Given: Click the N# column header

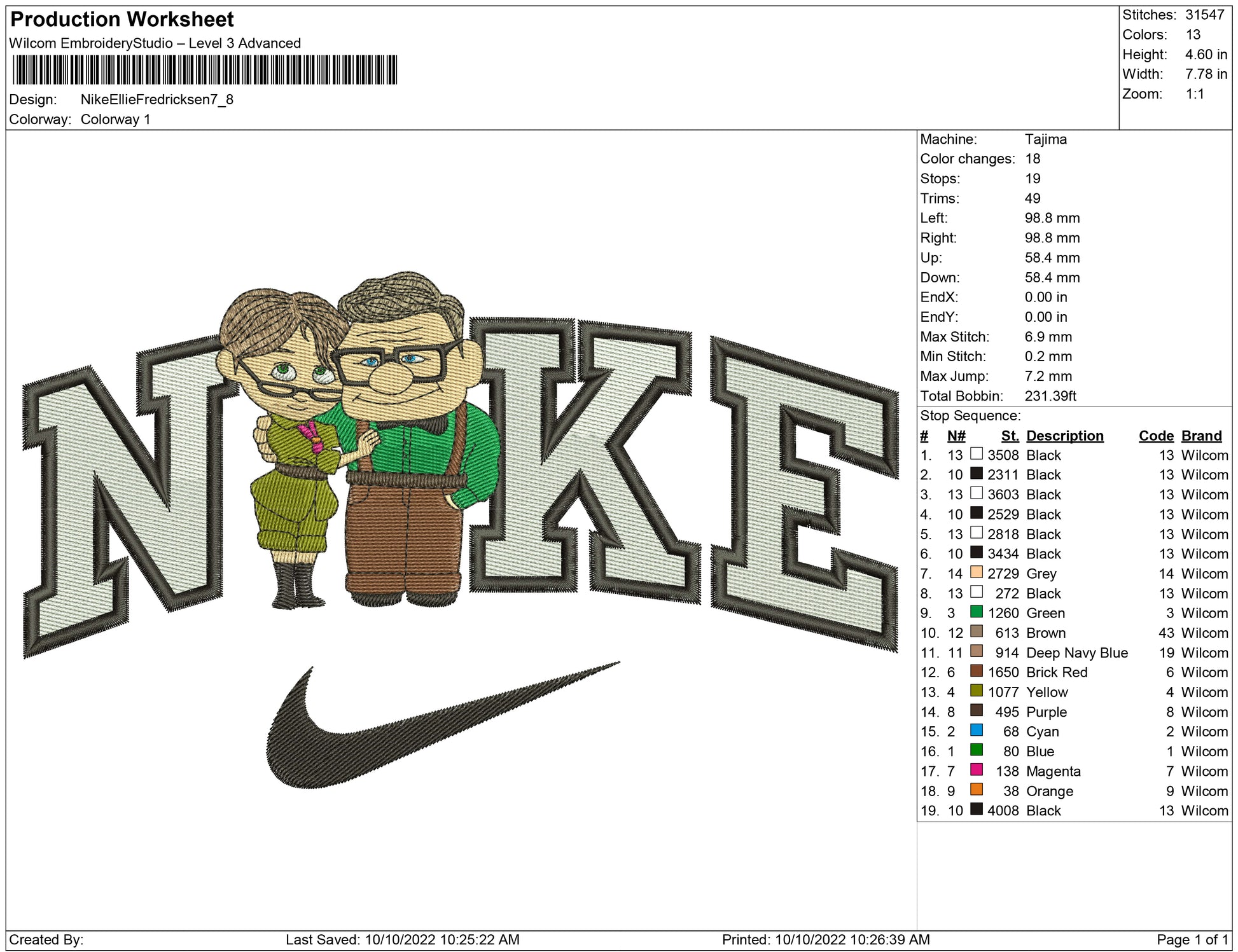Looking at the screenshot, I should (956, 436).
